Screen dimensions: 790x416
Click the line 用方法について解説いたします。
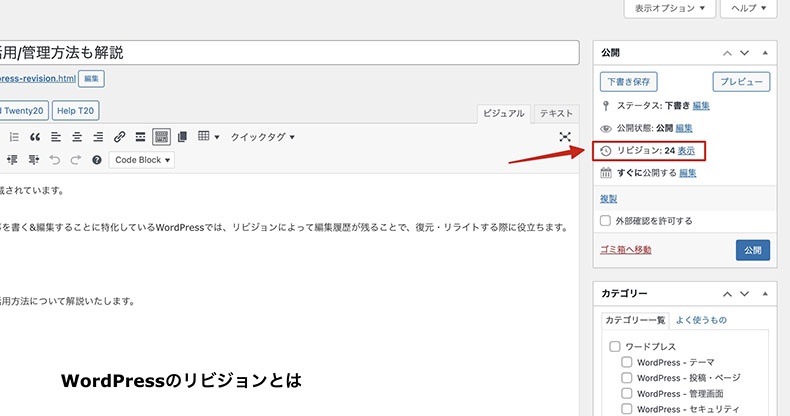tap(68, 301)
